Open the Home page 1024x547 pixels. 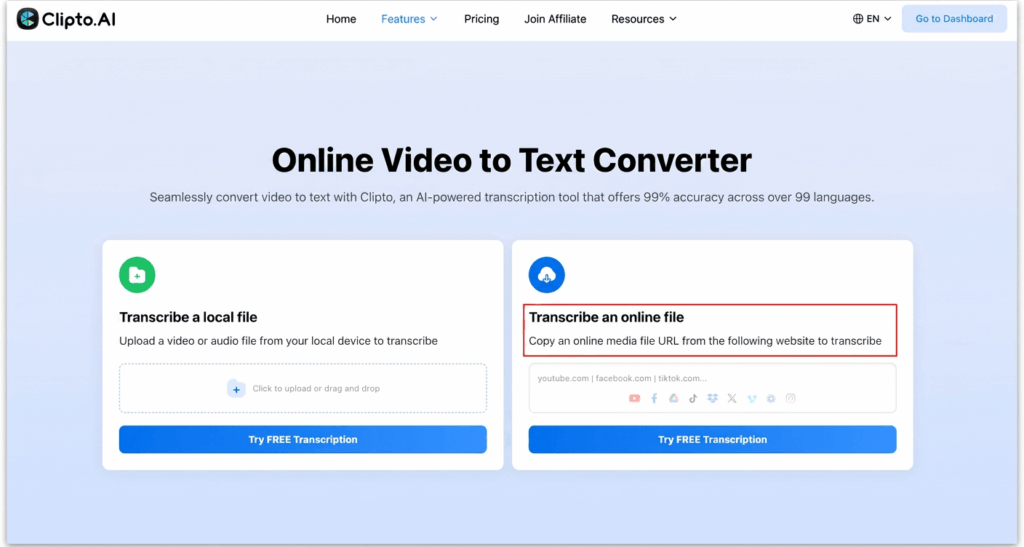[x=341, y=19]
